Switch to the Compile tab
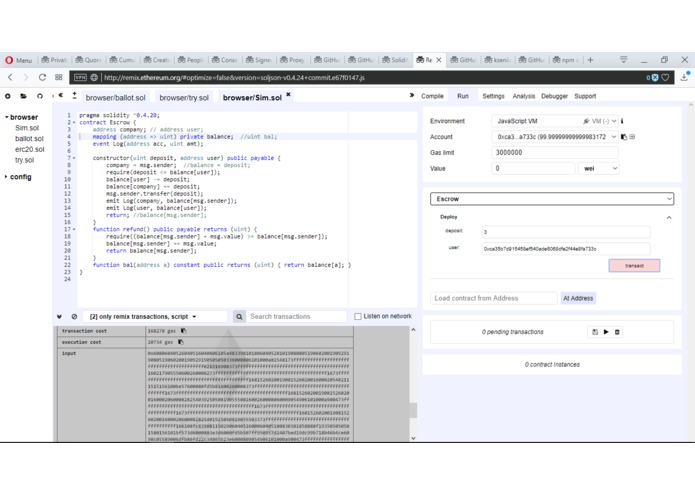Screen dimensions: 695x494 pyautogui.click(x=432, y=96)
